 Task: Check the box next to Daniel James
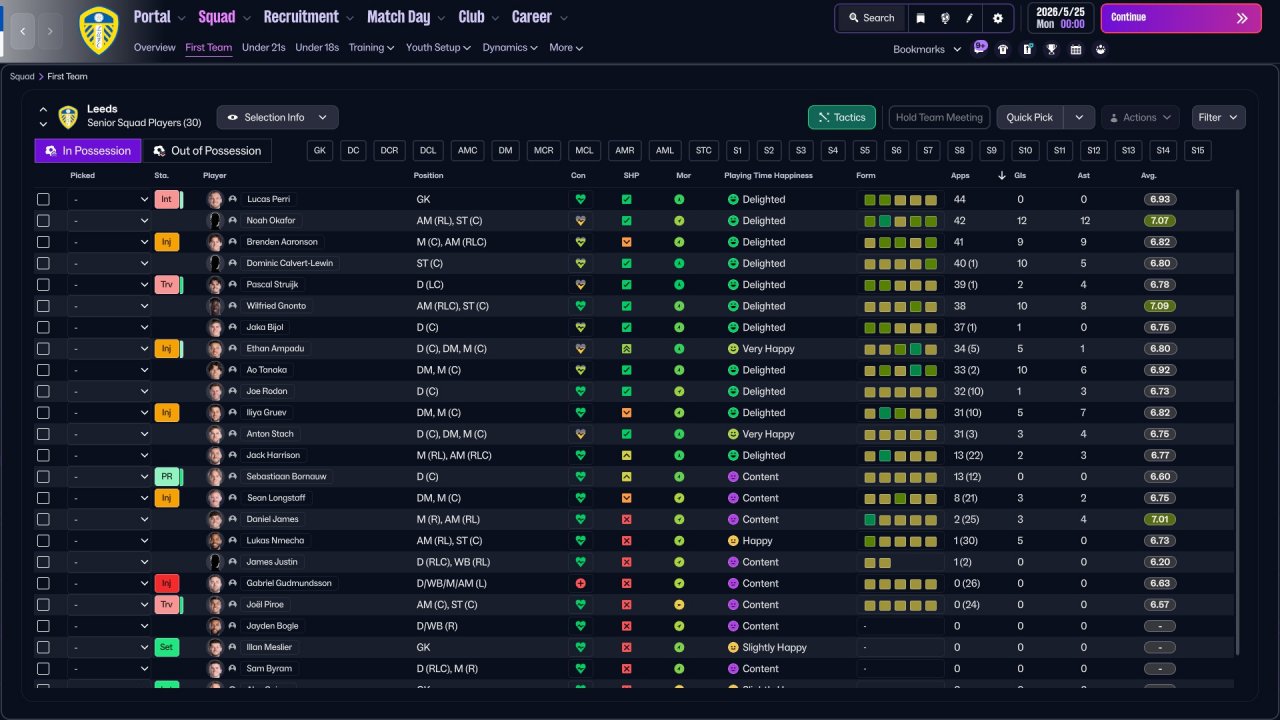(x=43, y=519)
